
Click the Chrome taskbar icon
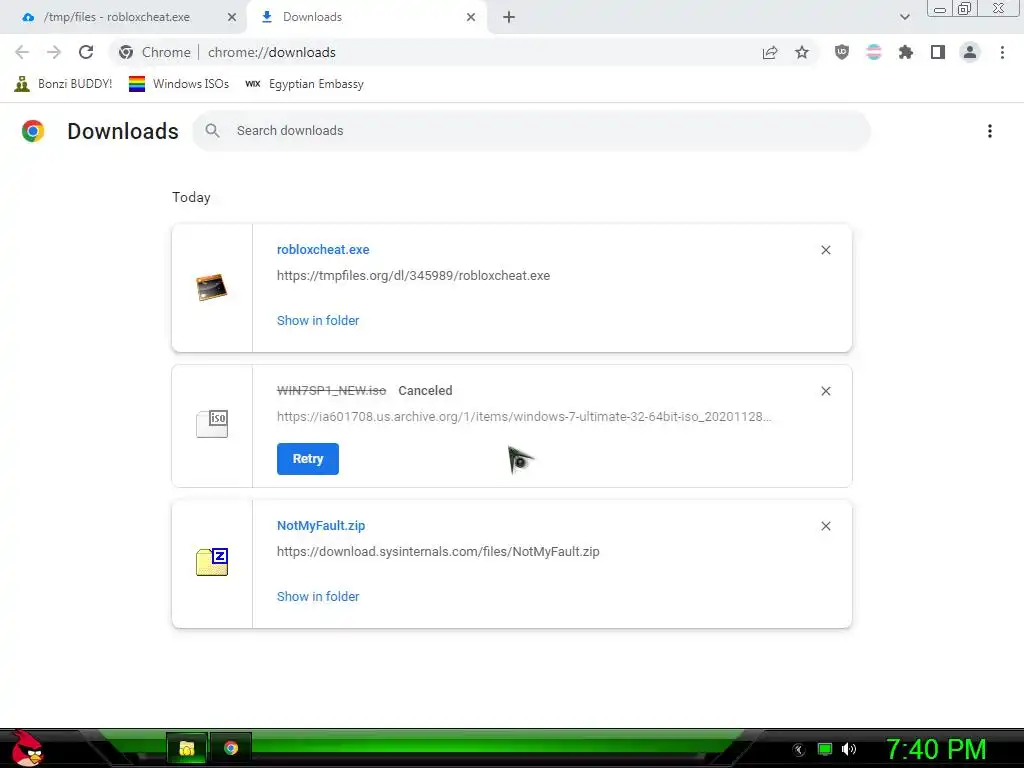(231, 748)
